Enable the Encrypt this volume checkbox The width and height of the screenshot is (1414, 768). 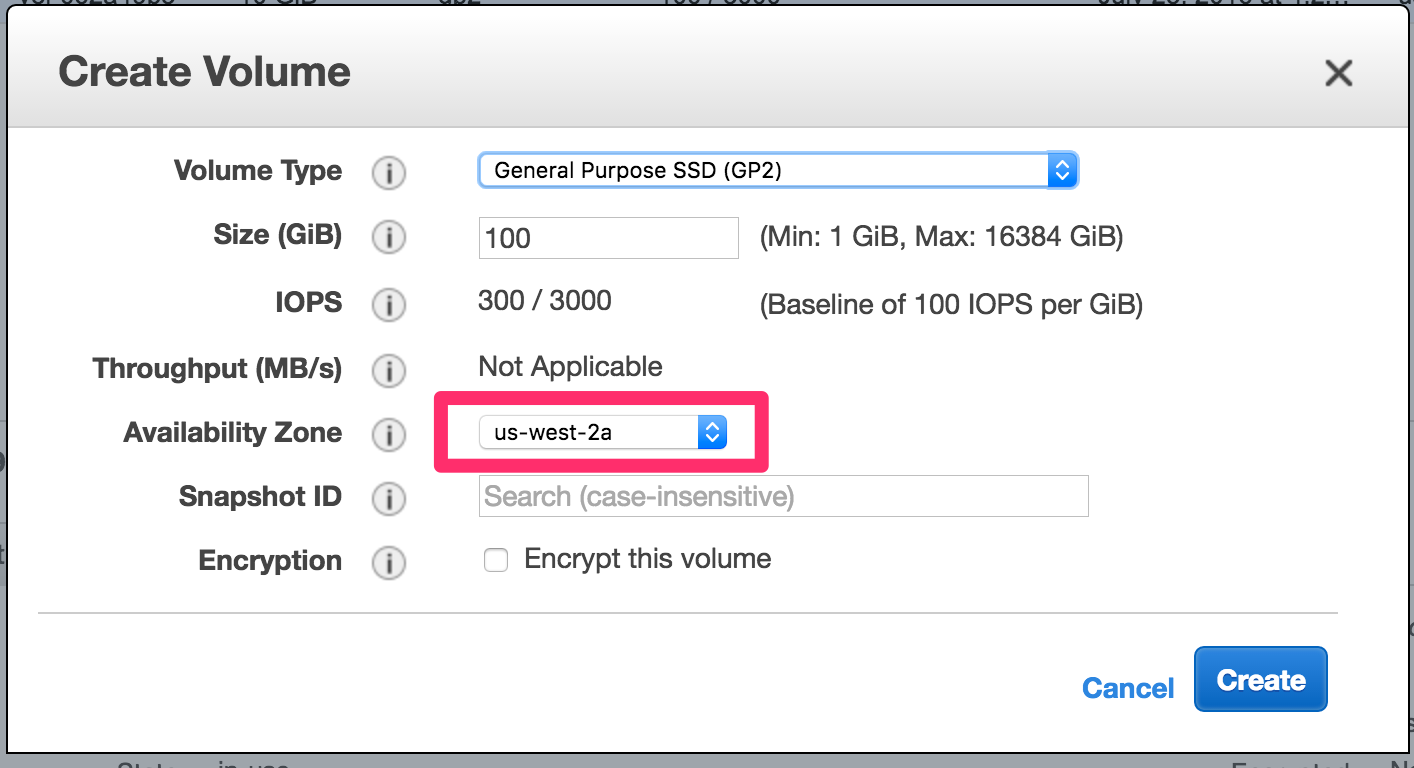click(x=496, y=560)
